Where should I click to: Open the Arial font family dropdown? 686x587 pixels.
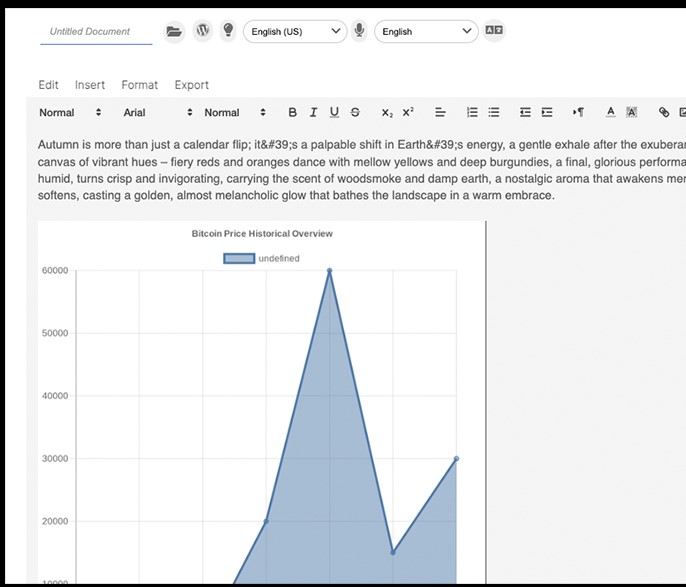point(158,112)
